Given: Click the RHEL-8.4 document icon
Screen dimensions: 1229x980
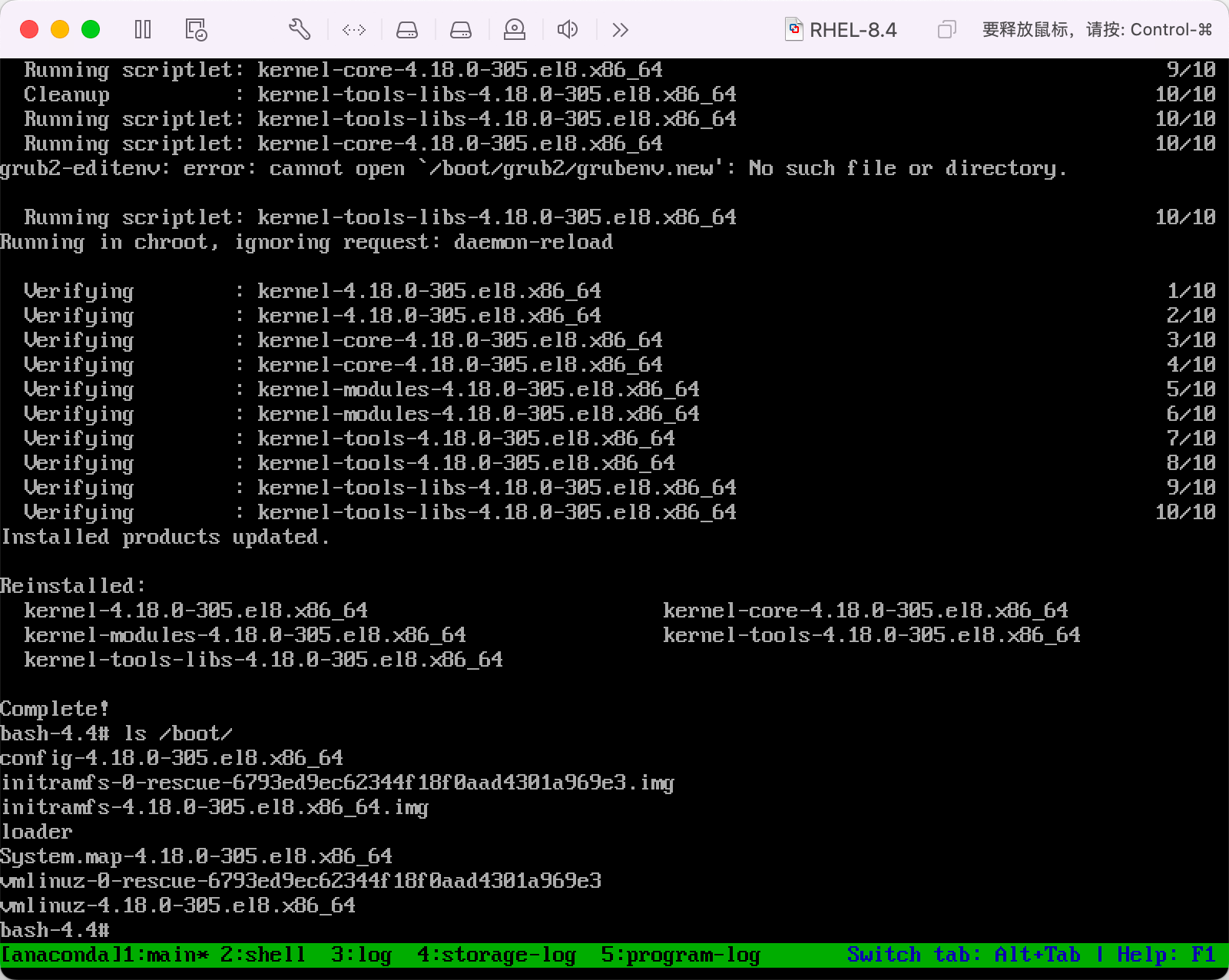Looking at the screenshot, I should (x=793, y=30).
